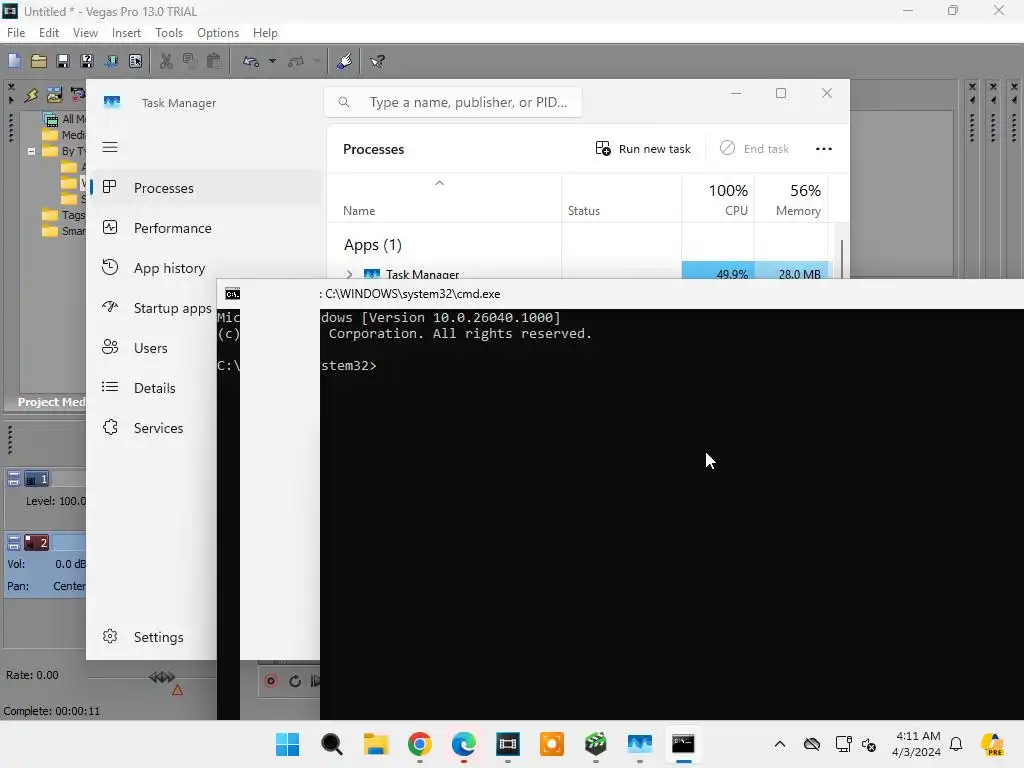Open the Options menu in Vegas Pro

(217, 33)
